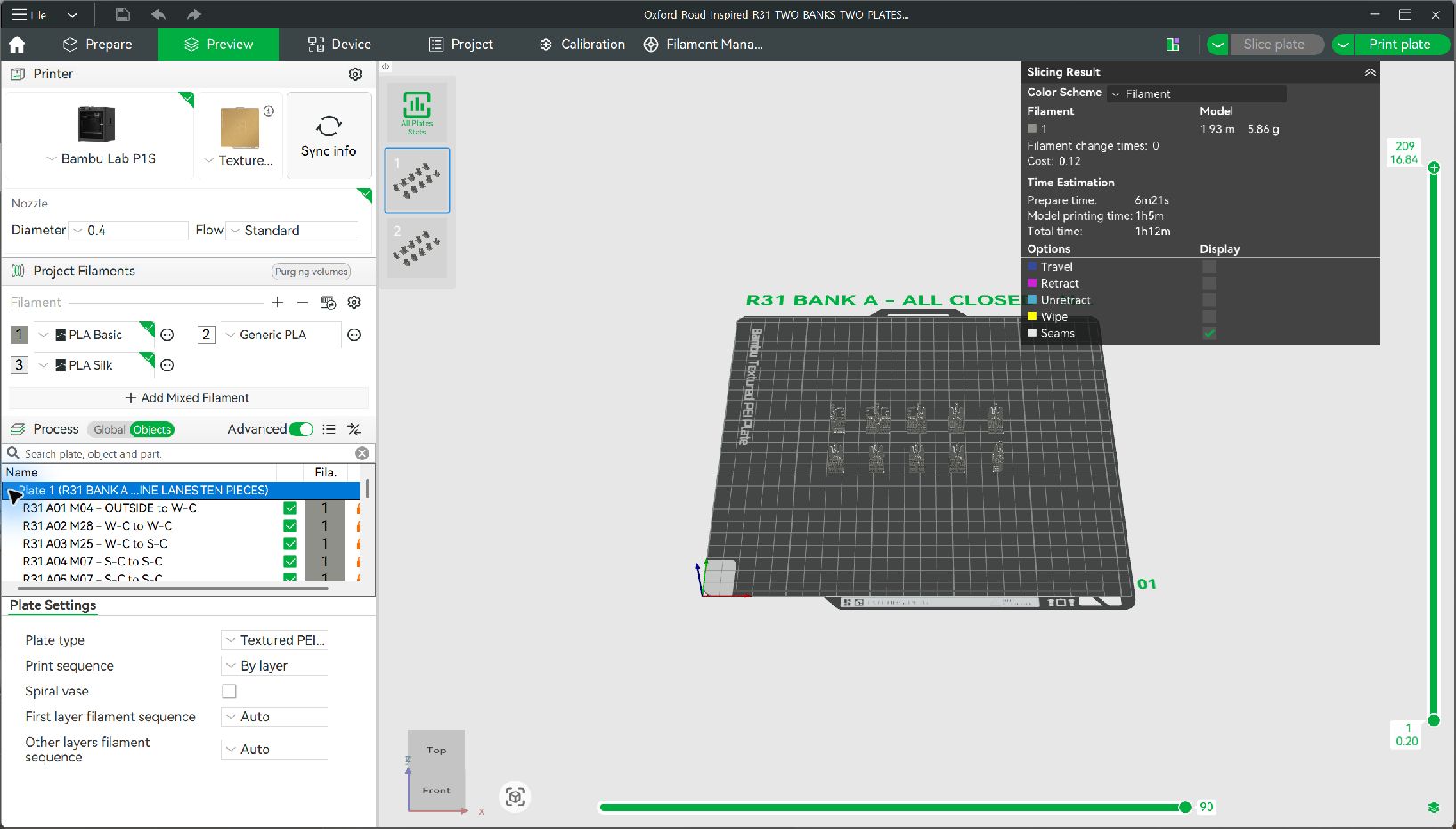Uncheck R31 A01 M04 object checkbox
Screen dimensions: 1456x829
pyautogui.click(x=290, y=508)
